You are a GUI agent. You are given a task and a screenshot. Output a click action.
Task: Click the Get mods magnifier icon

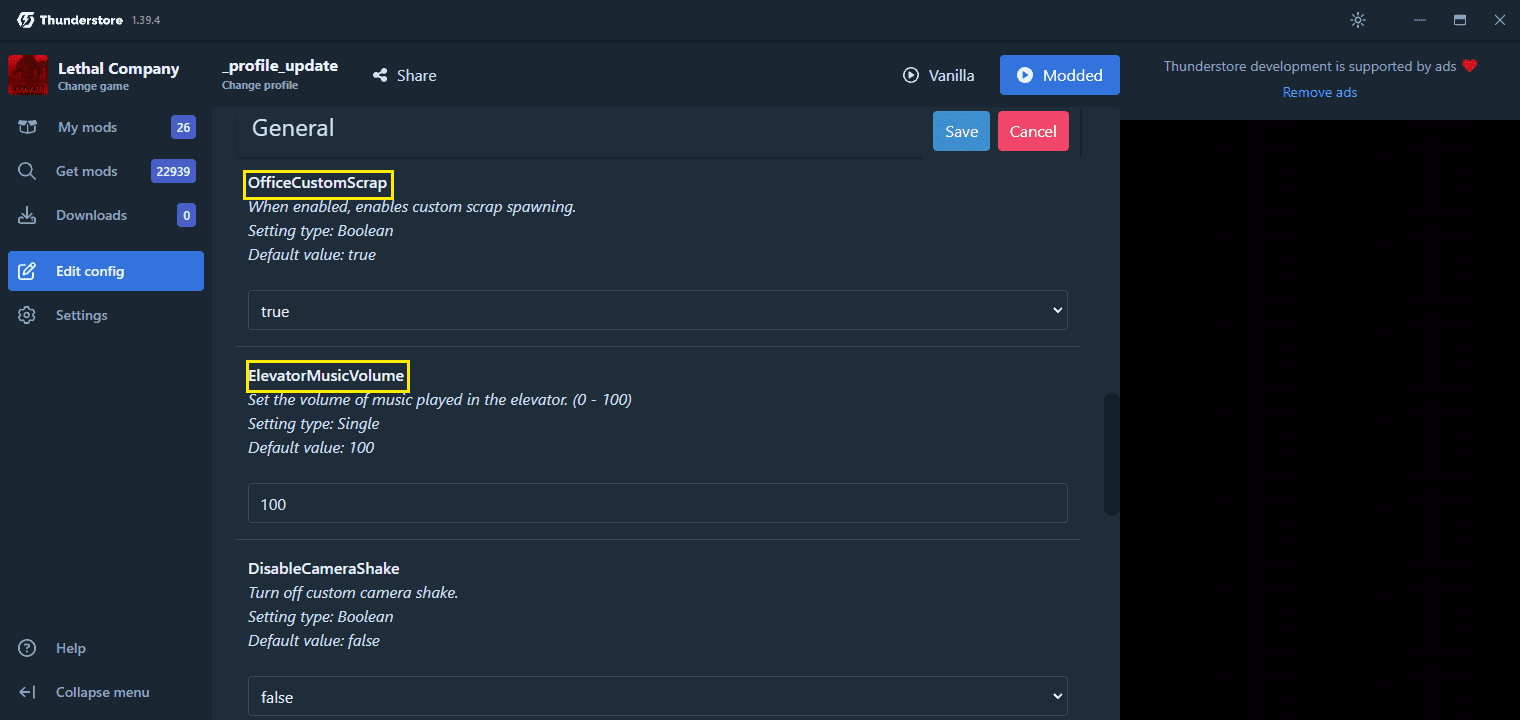(x=27, y=171)
